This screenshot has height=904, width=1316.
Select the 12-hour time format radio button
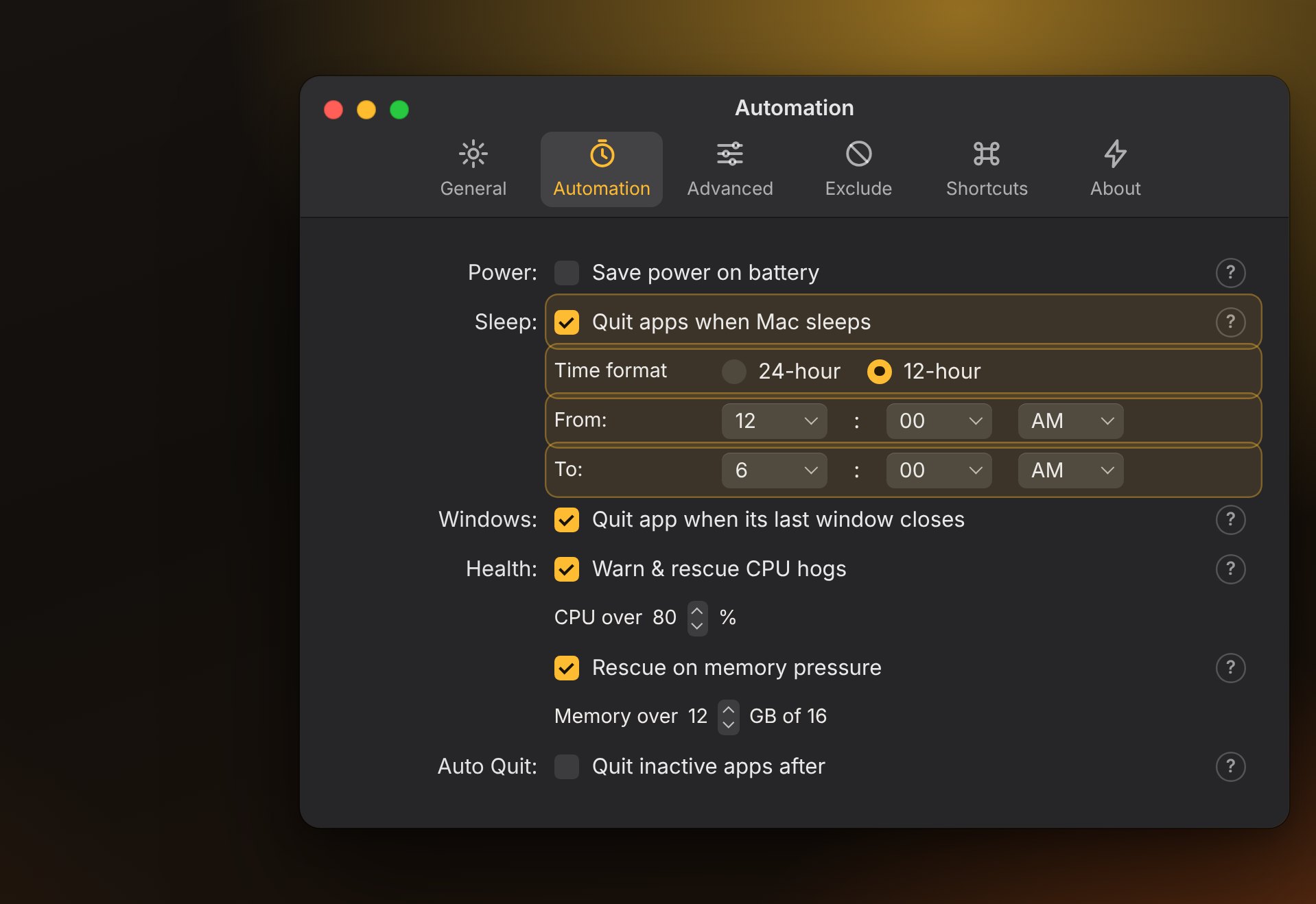[x=880, y=371]
